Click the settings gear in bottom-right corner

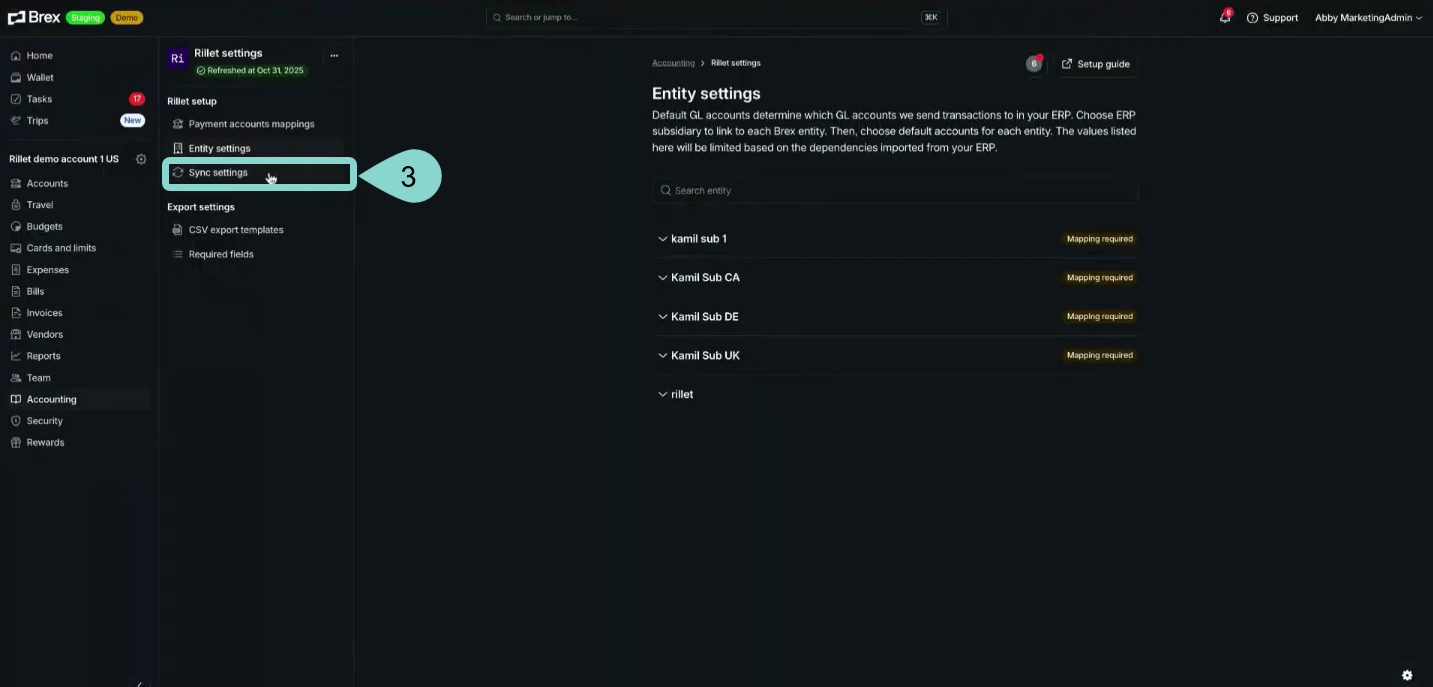1406,675
